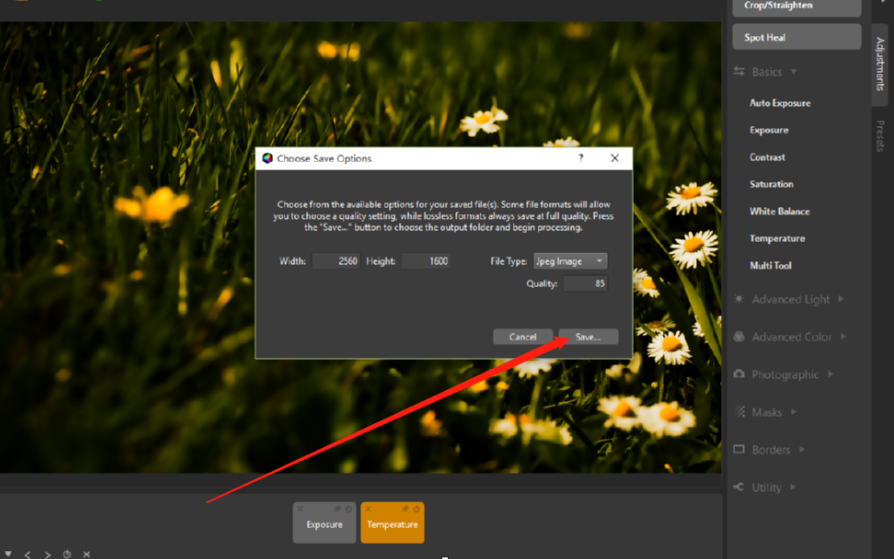Choose Contrast adjustment
Image resolution: width=894 pixels, height=559 pixels.
(x=767, y=157)
